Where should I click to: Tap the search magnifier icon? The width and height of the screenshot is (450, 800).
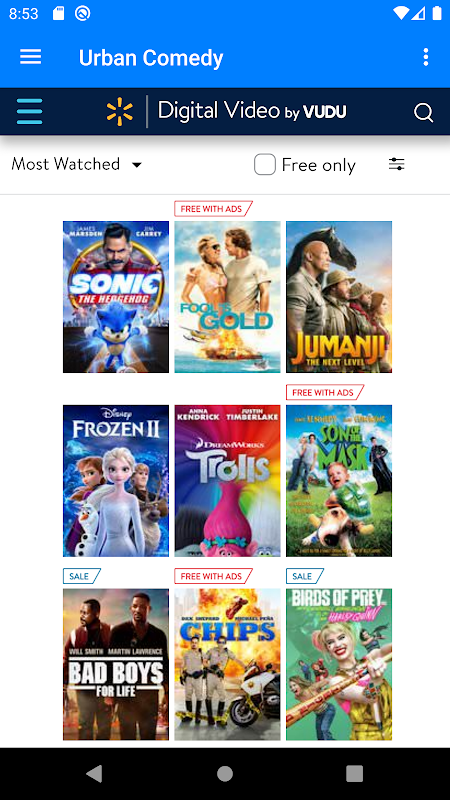pos(423,112)
